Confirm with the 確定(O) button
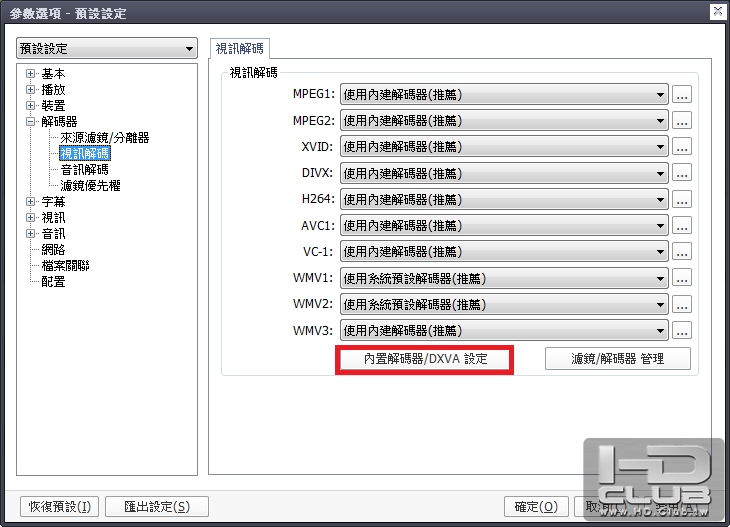 click(x=536, y=507)
